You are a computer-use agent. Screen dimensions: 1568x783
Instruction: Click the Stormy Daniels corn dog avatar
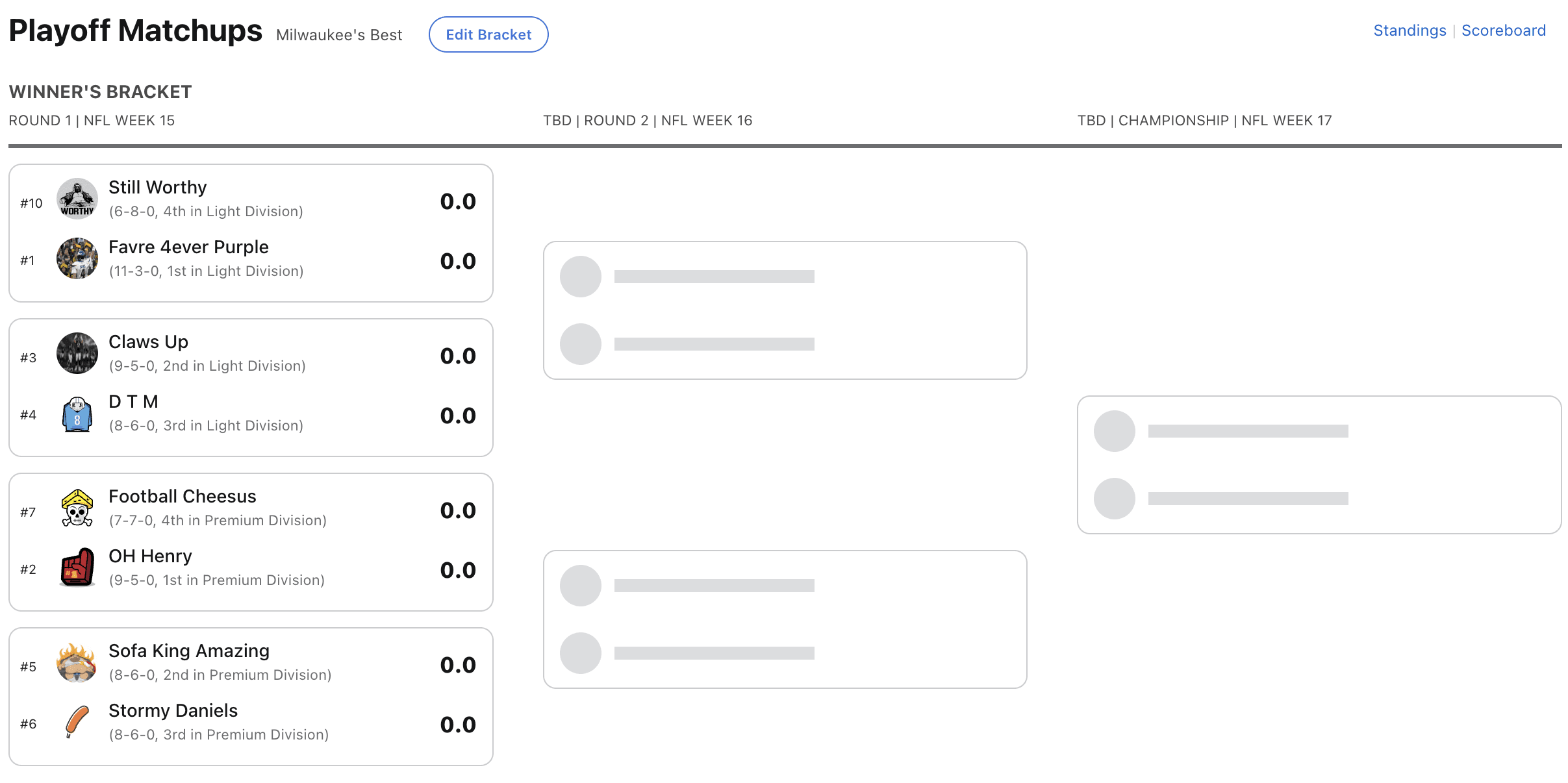tap(77, 722)
